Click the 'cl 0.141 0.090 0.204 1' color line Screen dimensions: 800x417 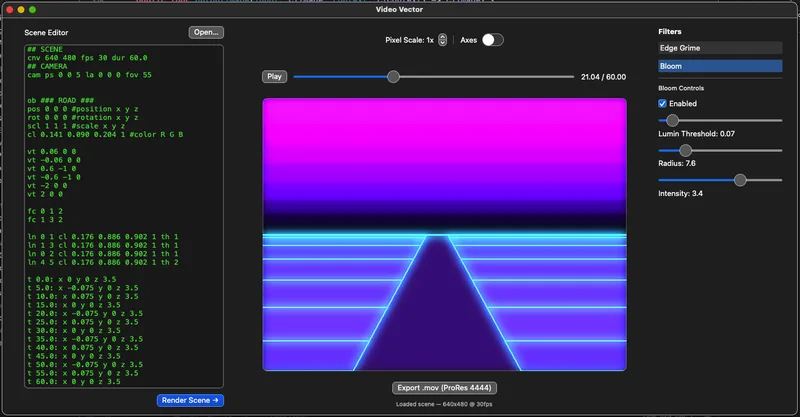(x=105, y=134)
